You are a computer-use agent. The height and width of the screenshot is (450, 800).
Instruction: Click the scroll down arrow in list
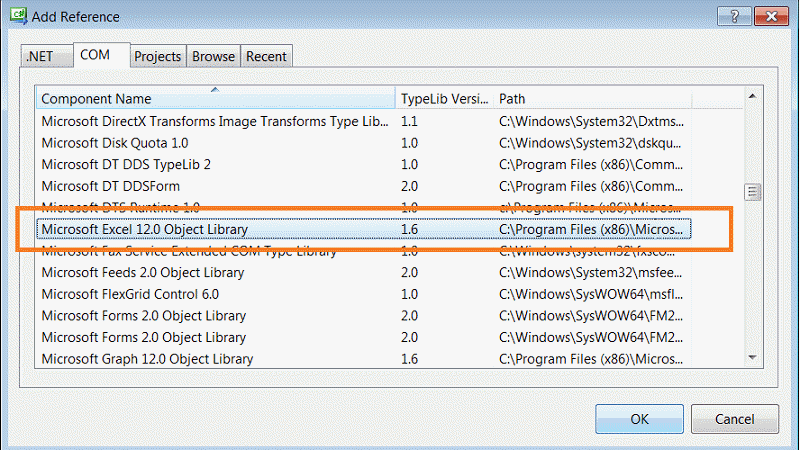[x=752, y=358]
